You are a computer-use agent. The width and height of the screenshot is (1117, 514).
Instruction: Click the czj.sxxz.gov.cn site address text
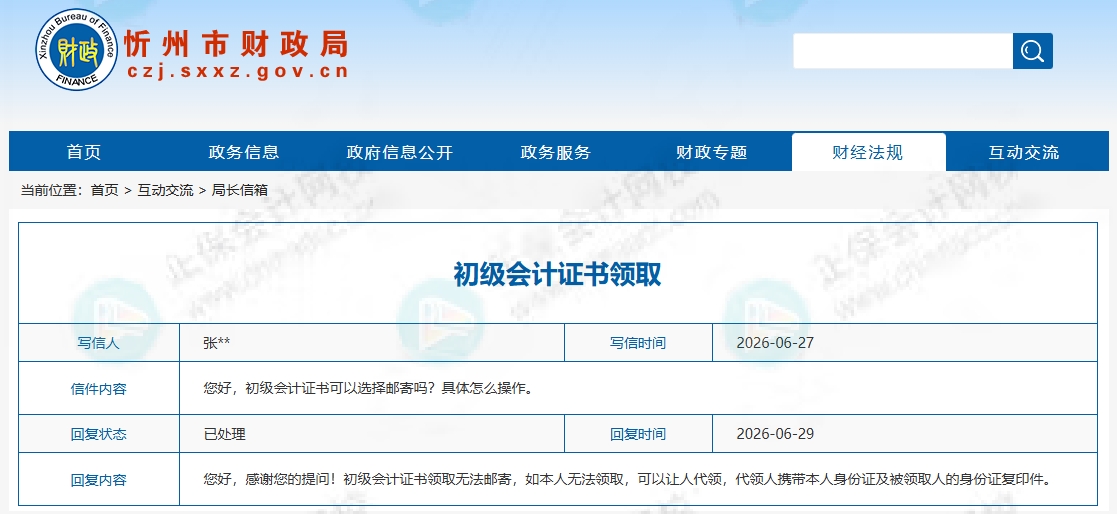tap(238, 72)
